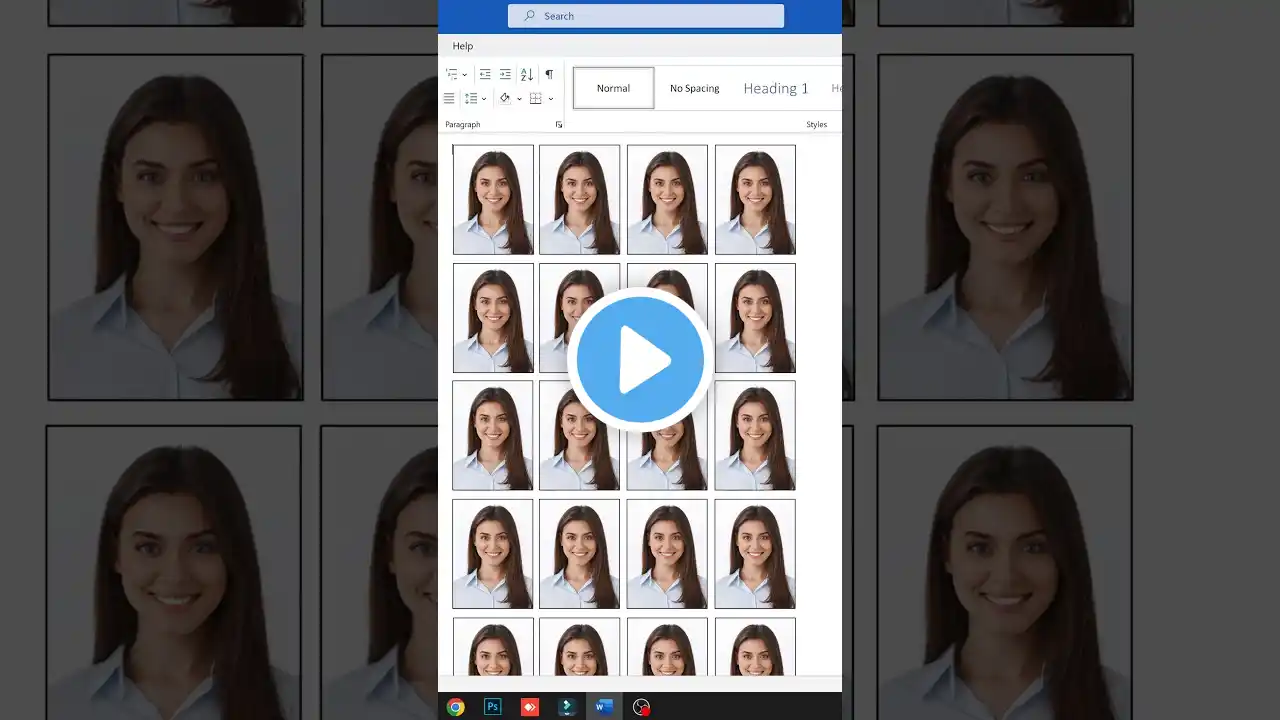Open Photoshop from the taskbar
The height and width of the screenshot is (720, 1280).
coord(493,707)
